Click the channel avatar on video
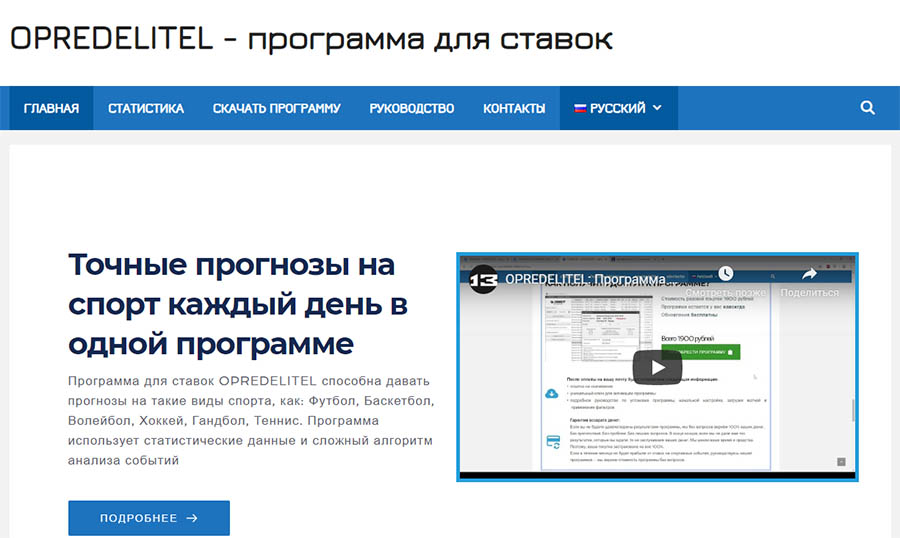Viewport: 900px width, 538px height. (483, 280)
